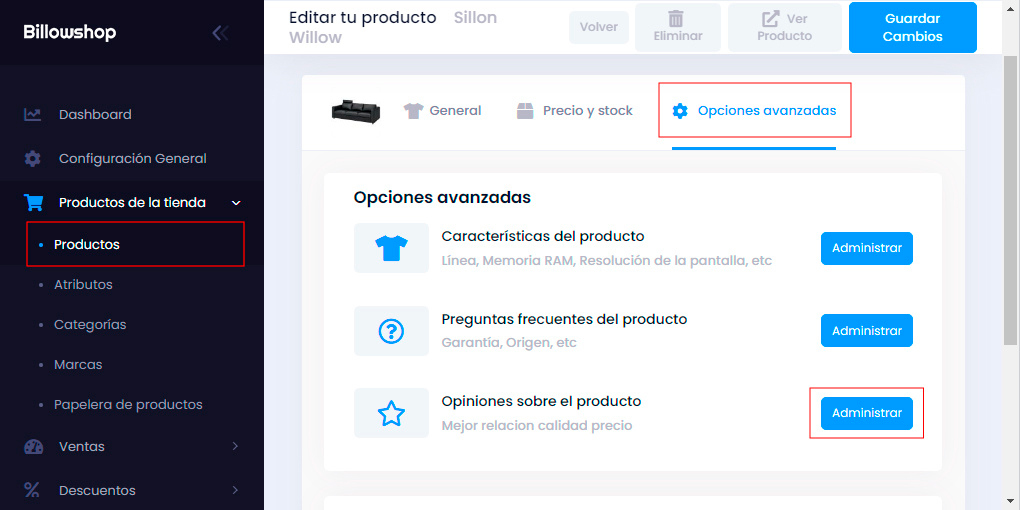1020x510 pixels.
Task: Click the sofa product thumbnail
Action: [x=356, y=111]
